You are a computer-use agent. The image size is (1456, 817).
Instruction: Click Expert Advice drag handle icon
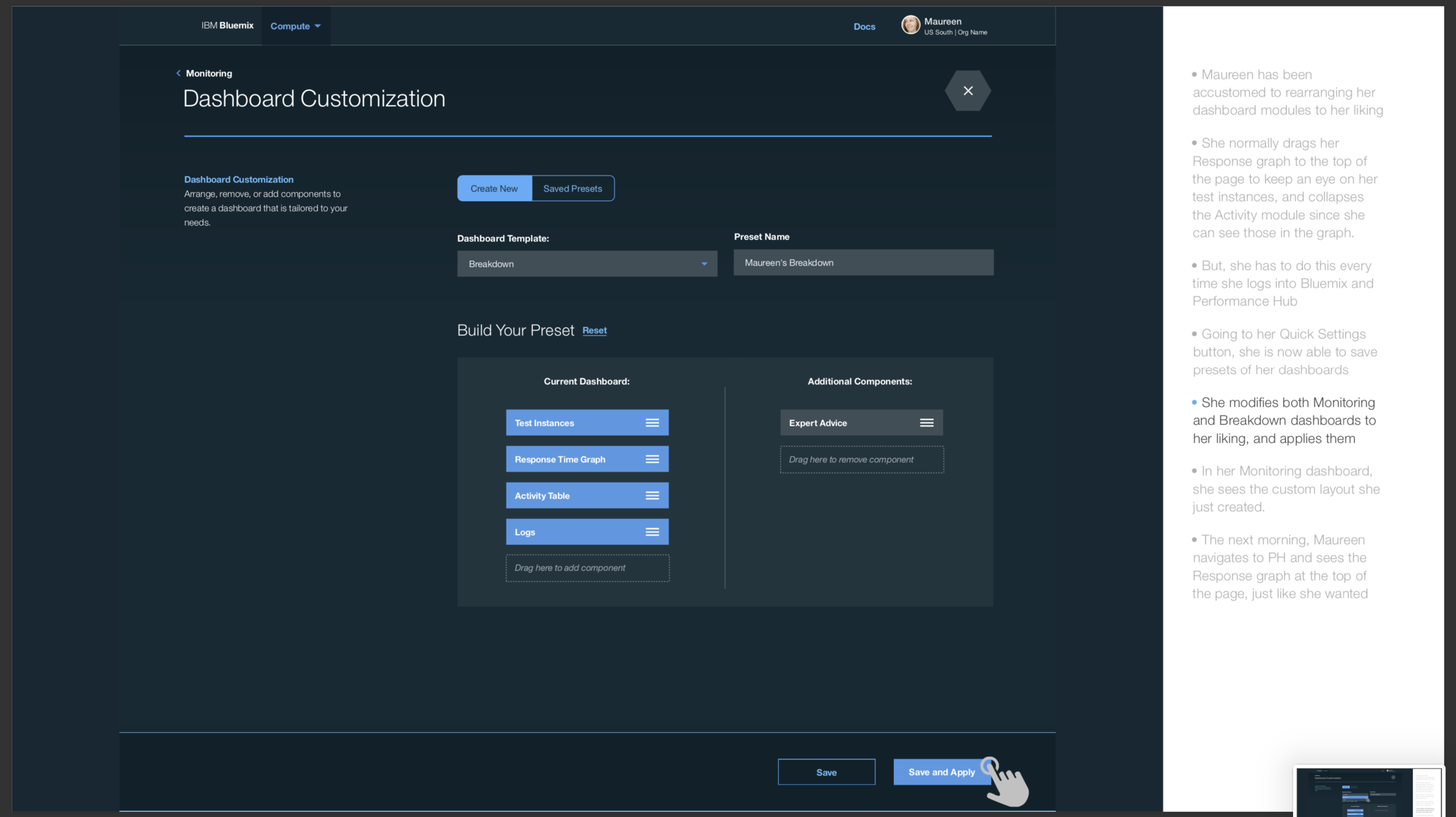(926, 423)
